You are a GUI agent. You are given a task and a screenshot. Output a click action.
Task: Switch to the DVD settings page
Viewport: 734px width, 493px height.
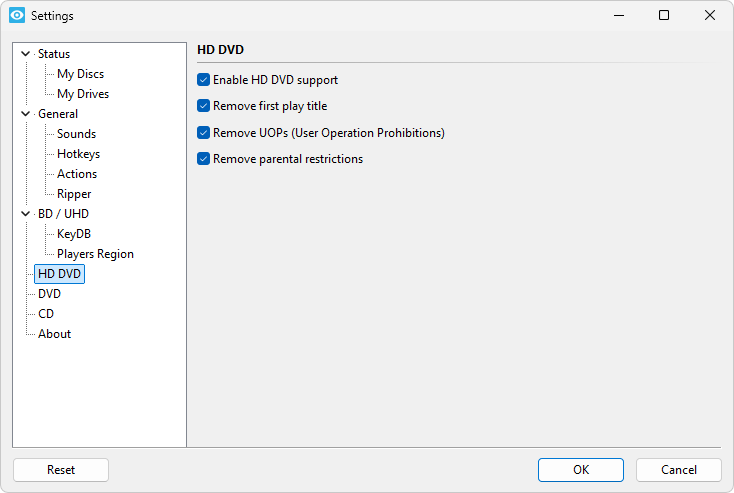(49, 294)
